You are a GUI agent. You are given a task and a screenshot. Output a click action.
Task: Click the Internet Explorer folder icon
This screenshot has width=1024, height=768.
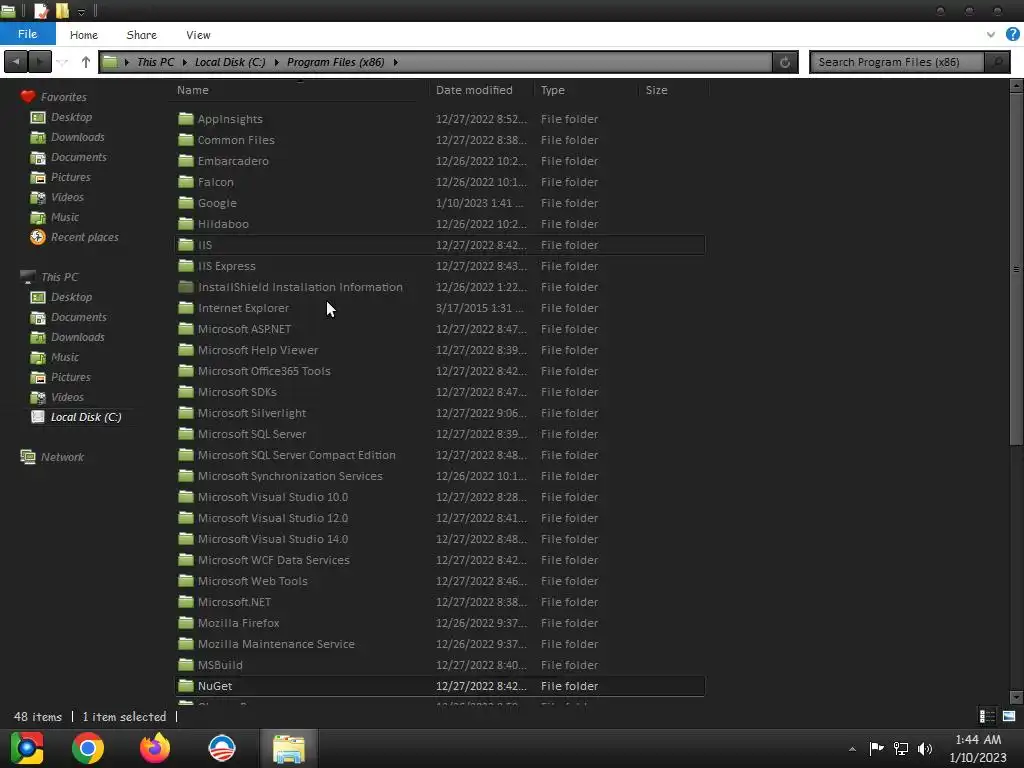coord(186,308)
